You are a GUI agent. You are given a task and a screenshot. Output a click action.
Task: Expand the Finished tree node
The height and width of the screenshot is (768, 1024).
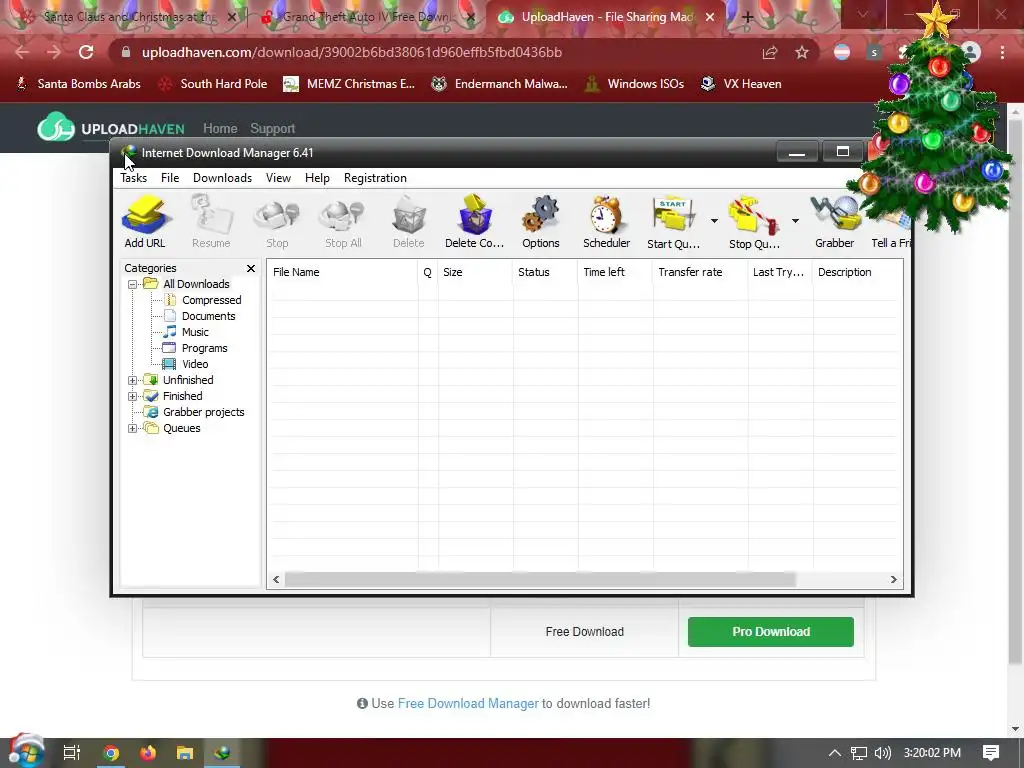click(x=133, y=396)
